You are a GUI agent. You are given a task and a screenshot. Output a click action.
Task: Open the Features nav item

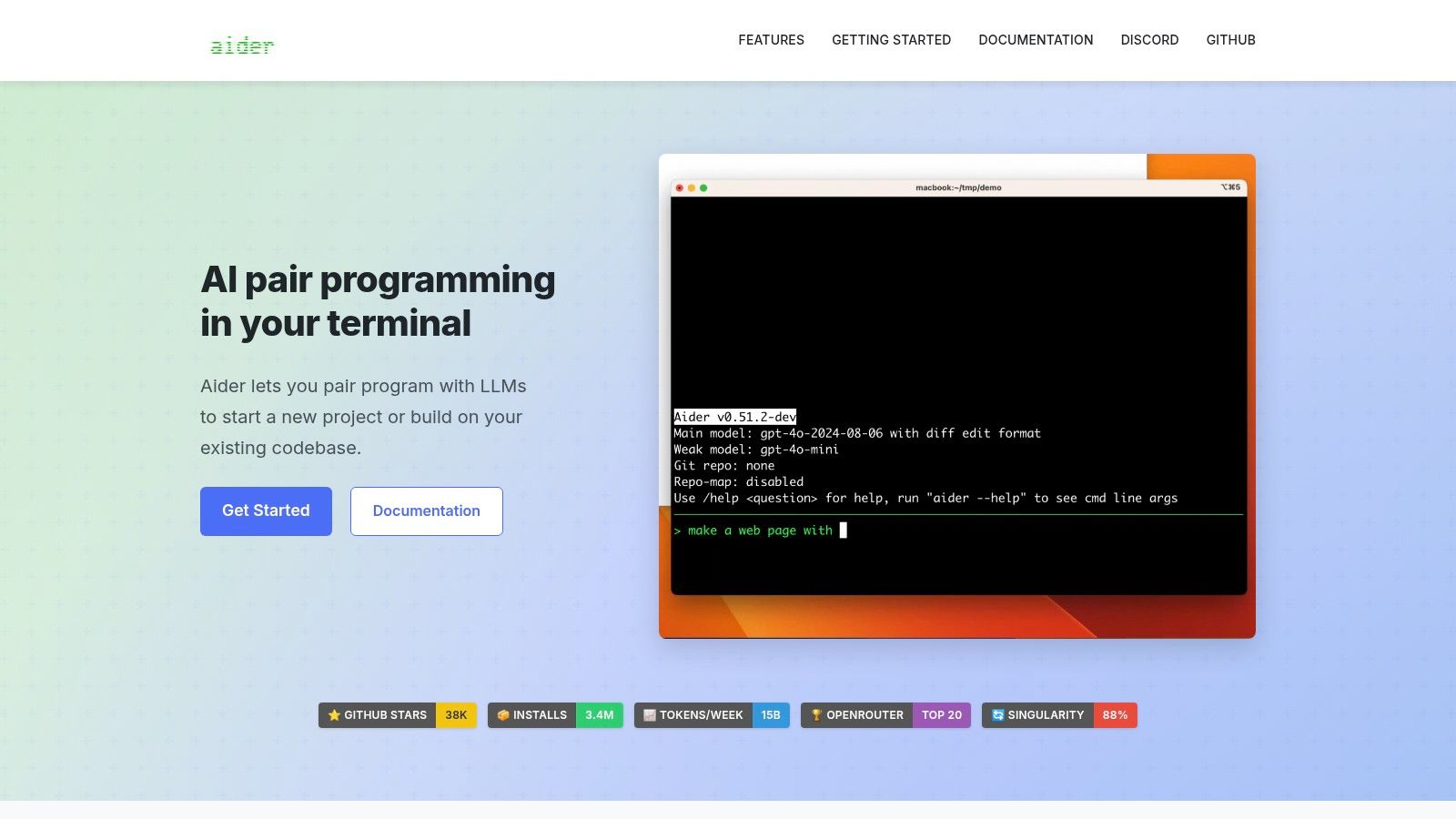[771, 40]
